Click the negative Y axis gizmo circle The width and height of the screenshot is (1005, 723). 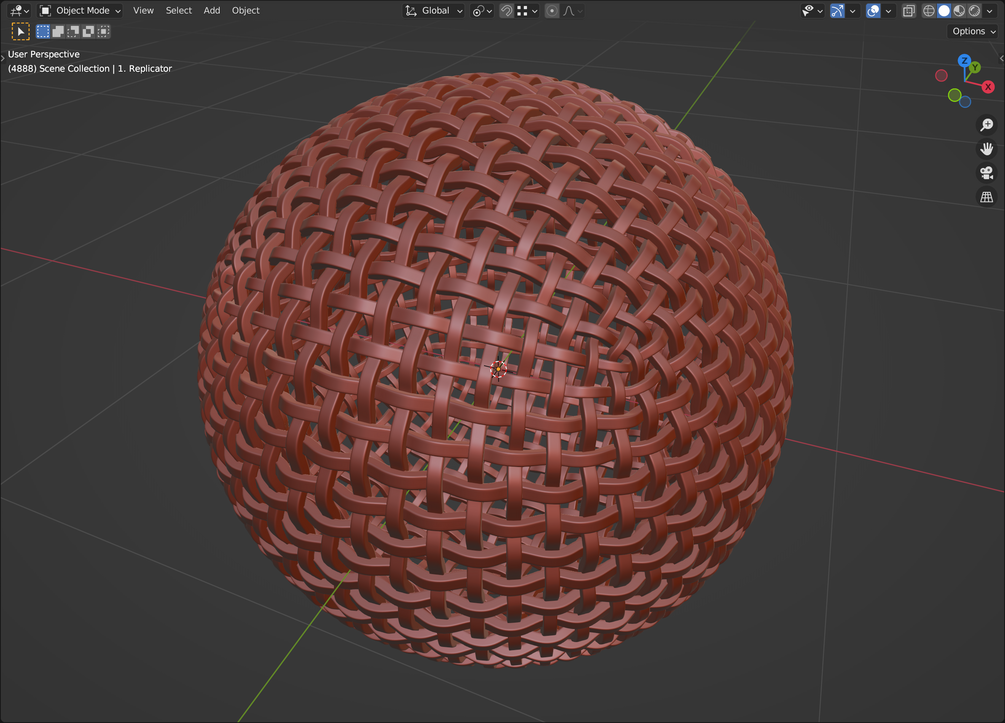coord(954,96)
